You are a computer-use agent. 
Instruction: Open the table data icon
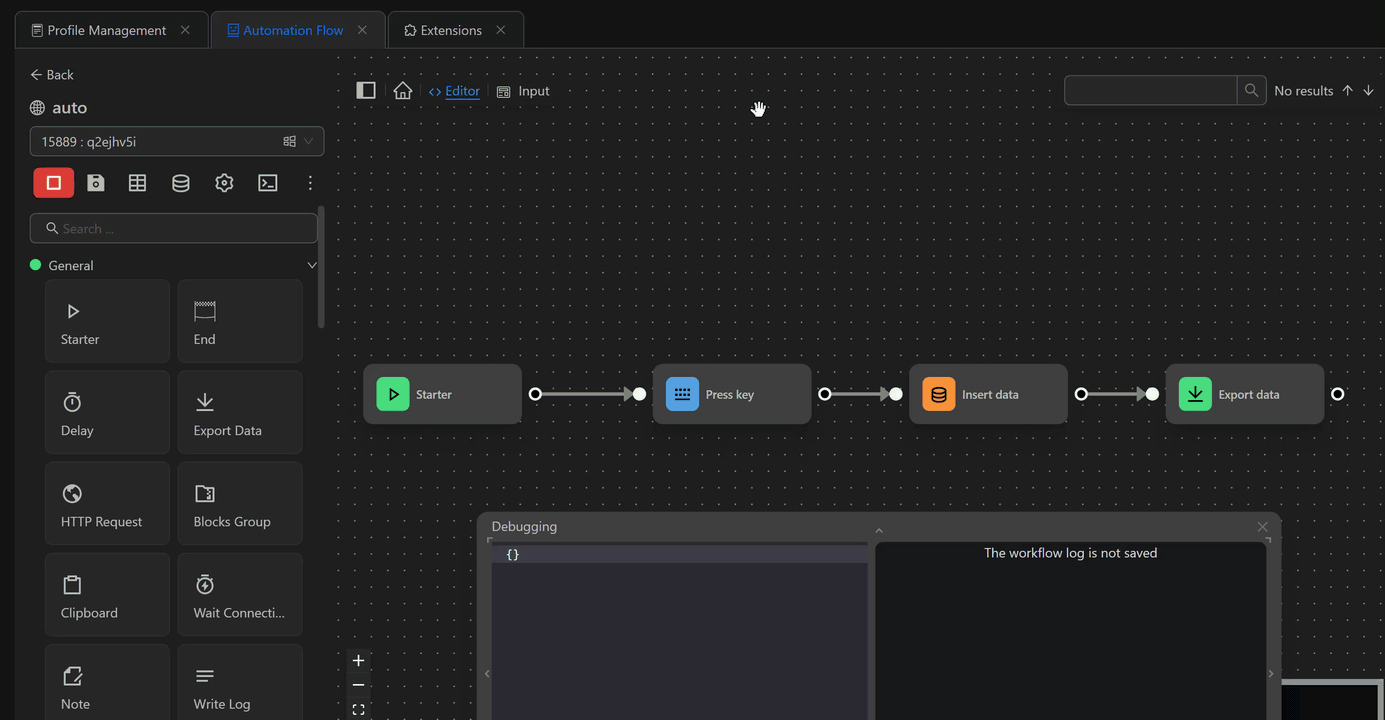click(138, 183)
